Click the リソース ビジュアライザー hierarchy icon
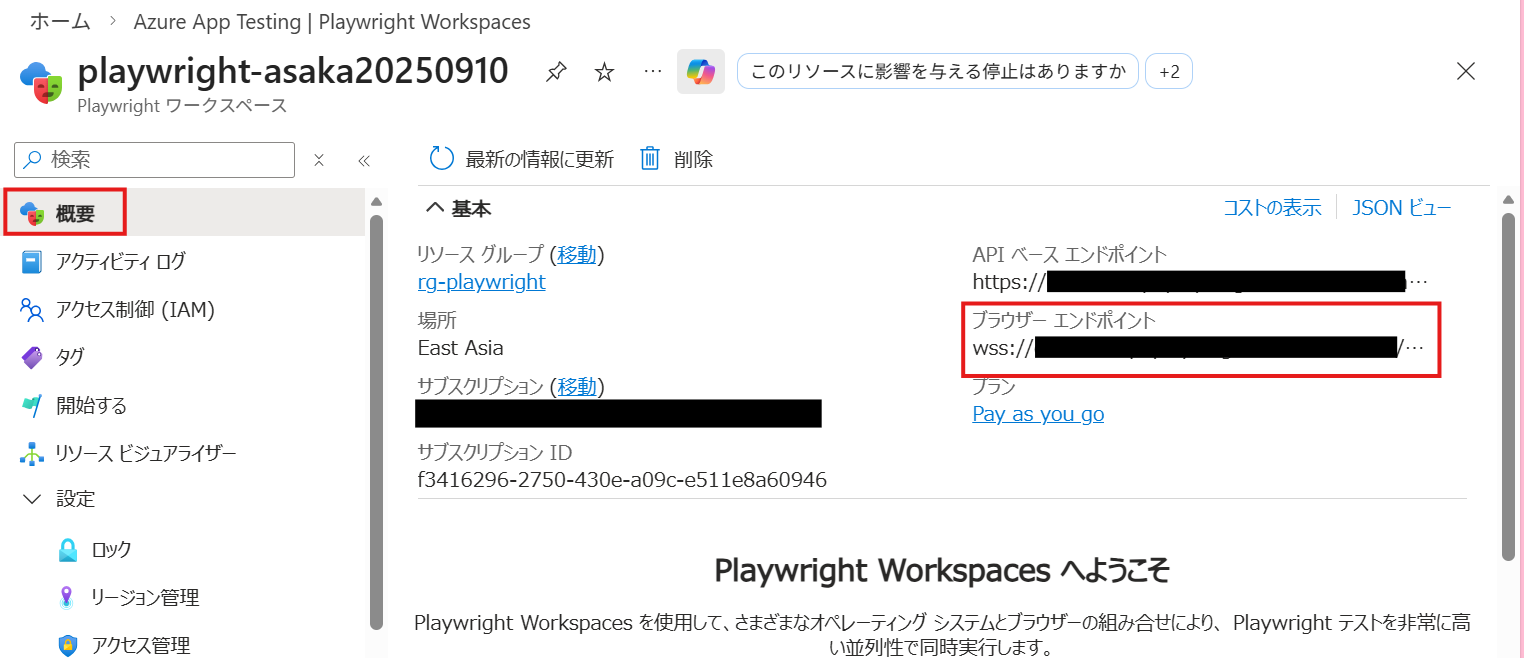This screenshot has height=658, width=1524. [32, 454]
